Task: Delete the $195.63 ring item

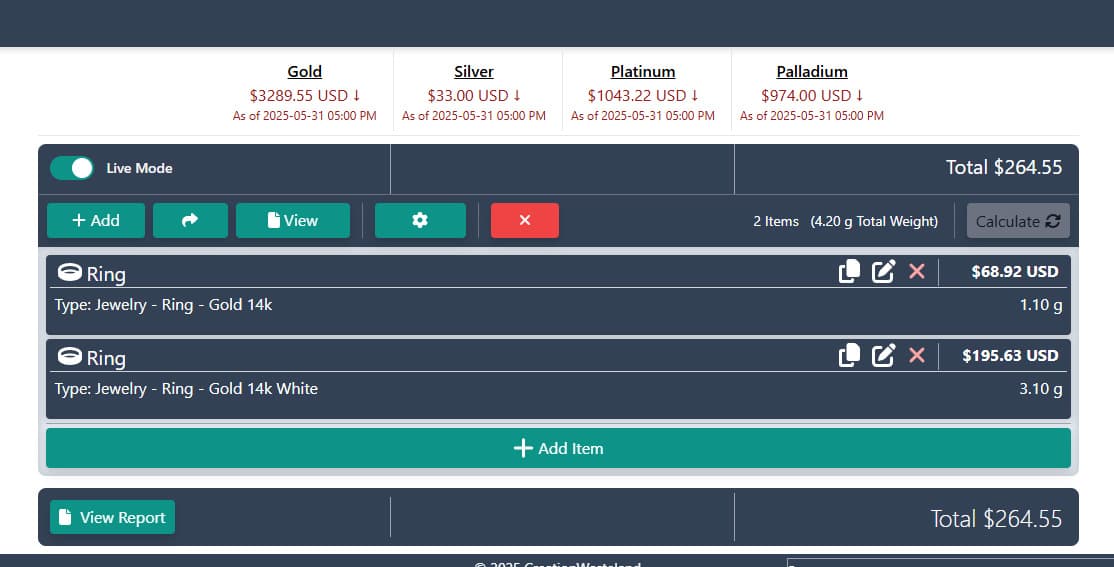Action: [x=916, y=355]
